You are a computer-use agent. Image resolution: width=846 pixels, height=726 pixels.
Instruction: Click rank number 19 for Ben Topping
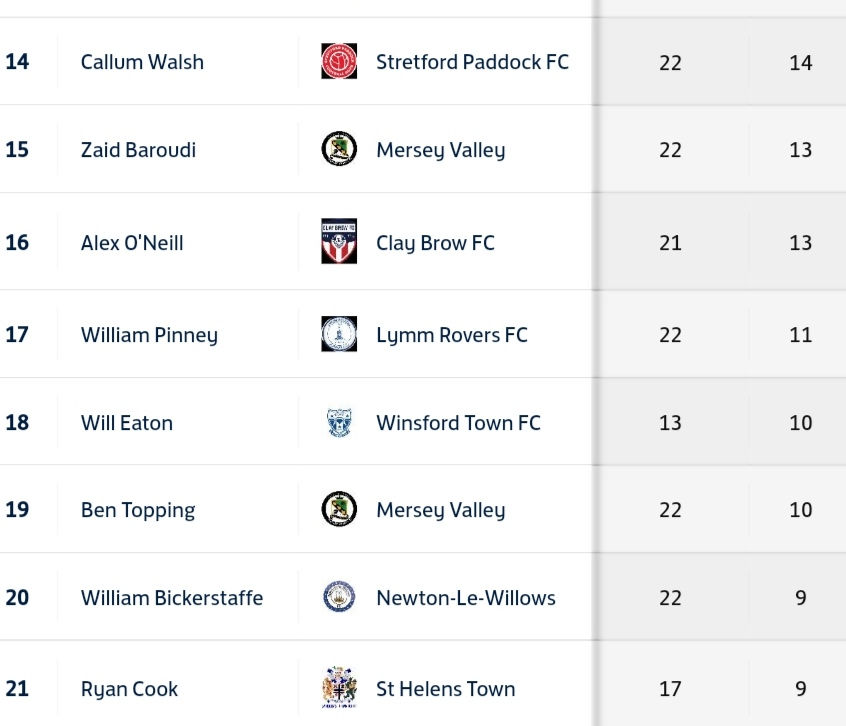click(17, 510)
